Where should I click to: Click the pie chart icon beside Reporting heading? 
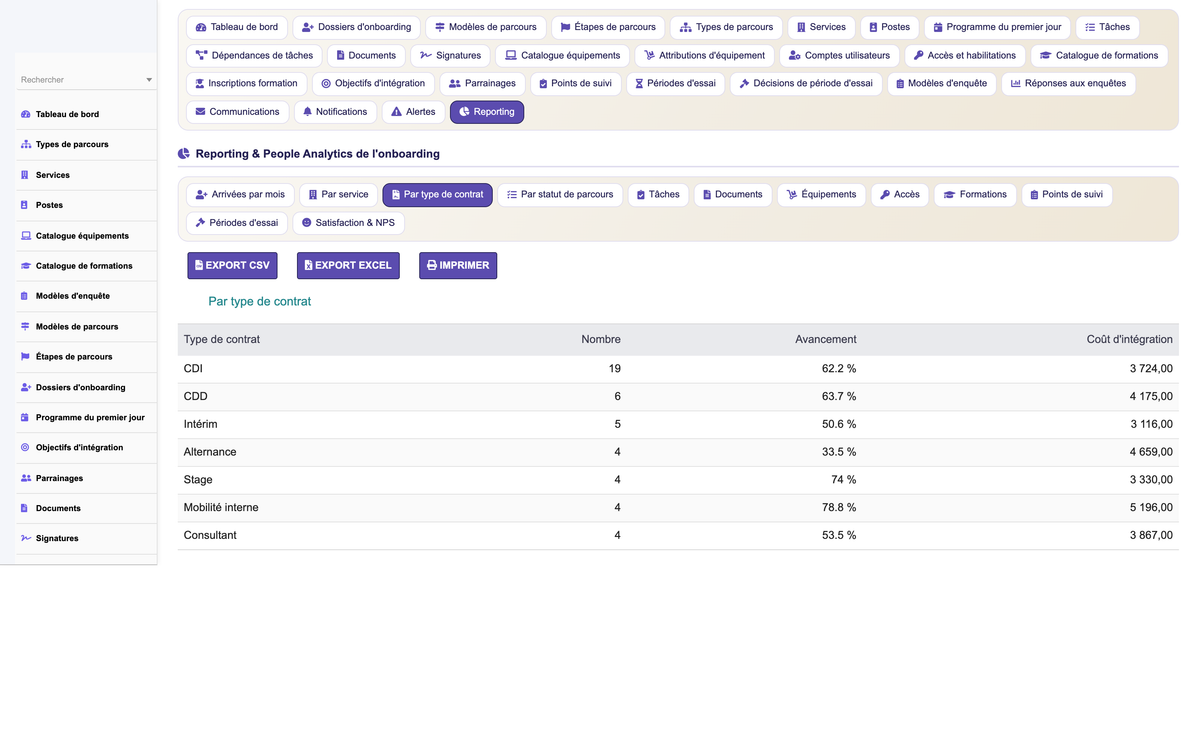click(x=184, y=154)
